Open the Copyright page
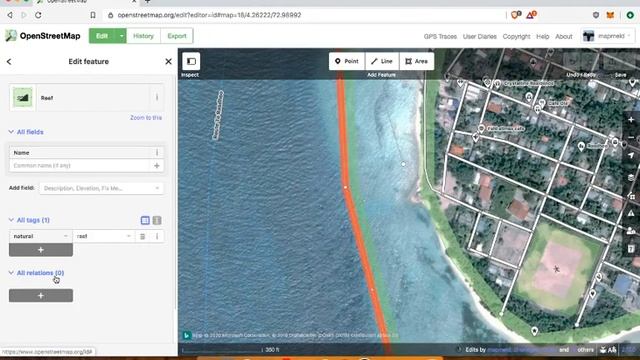Image resolution: width=640 pixels, height=360 pixels. click(516, 36)
